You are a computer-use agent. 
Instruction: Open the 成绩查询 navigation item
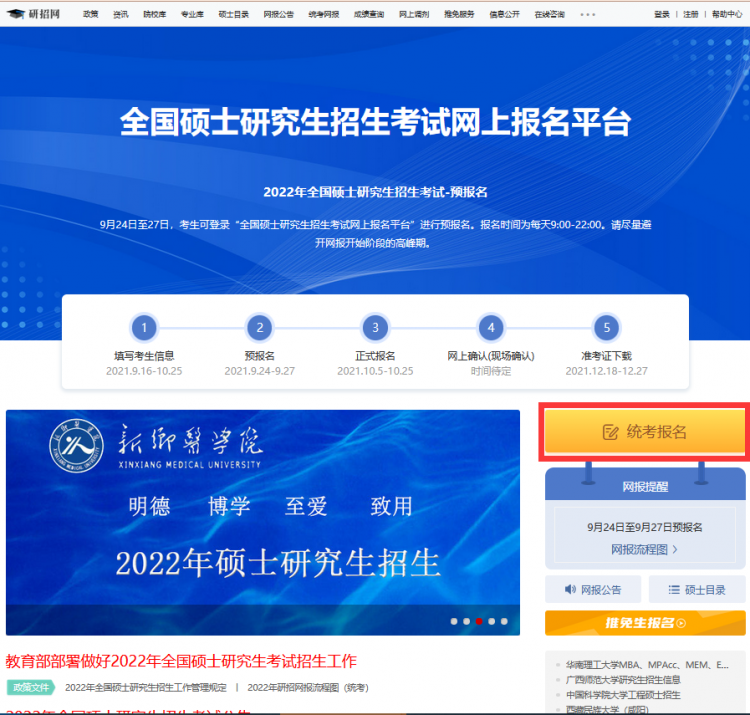click(368, 15)
